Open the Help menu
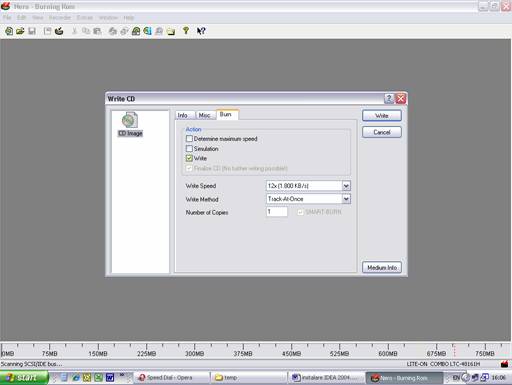The image size is (512, 385). [129, 18]
